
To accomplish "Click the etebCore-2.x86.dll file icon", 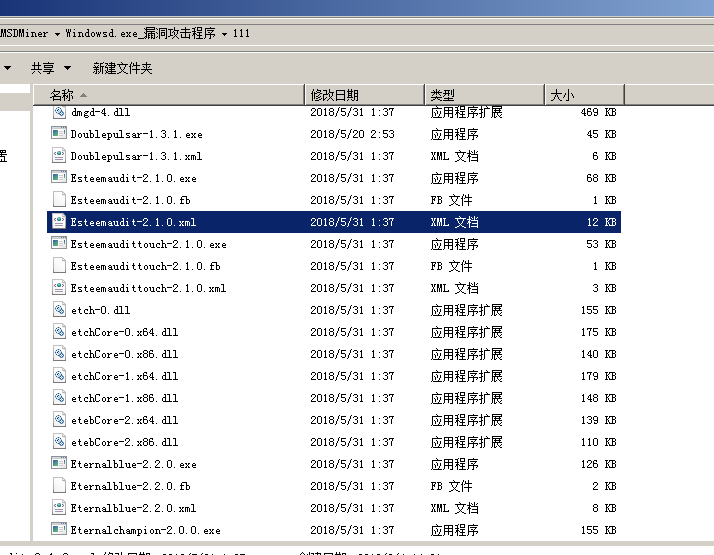I will (59, 442).
